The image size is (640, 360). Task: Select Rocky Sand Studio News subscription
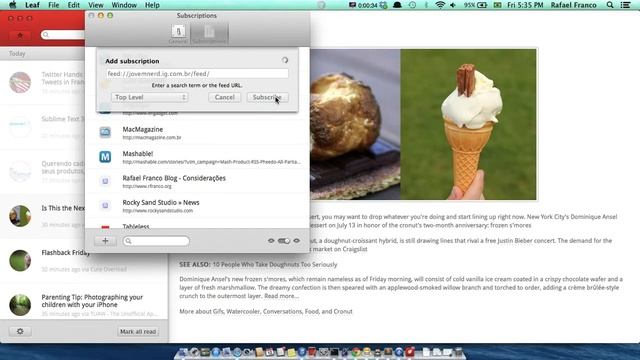pyautogui.click(x=198, y=206)
